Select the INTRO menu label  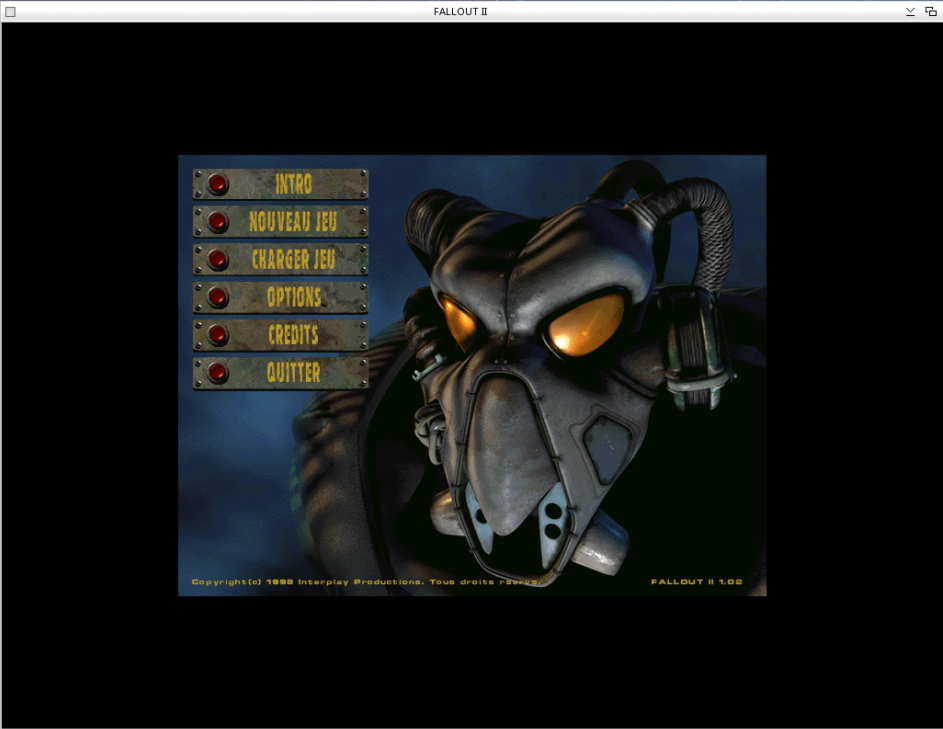(294, 184)
